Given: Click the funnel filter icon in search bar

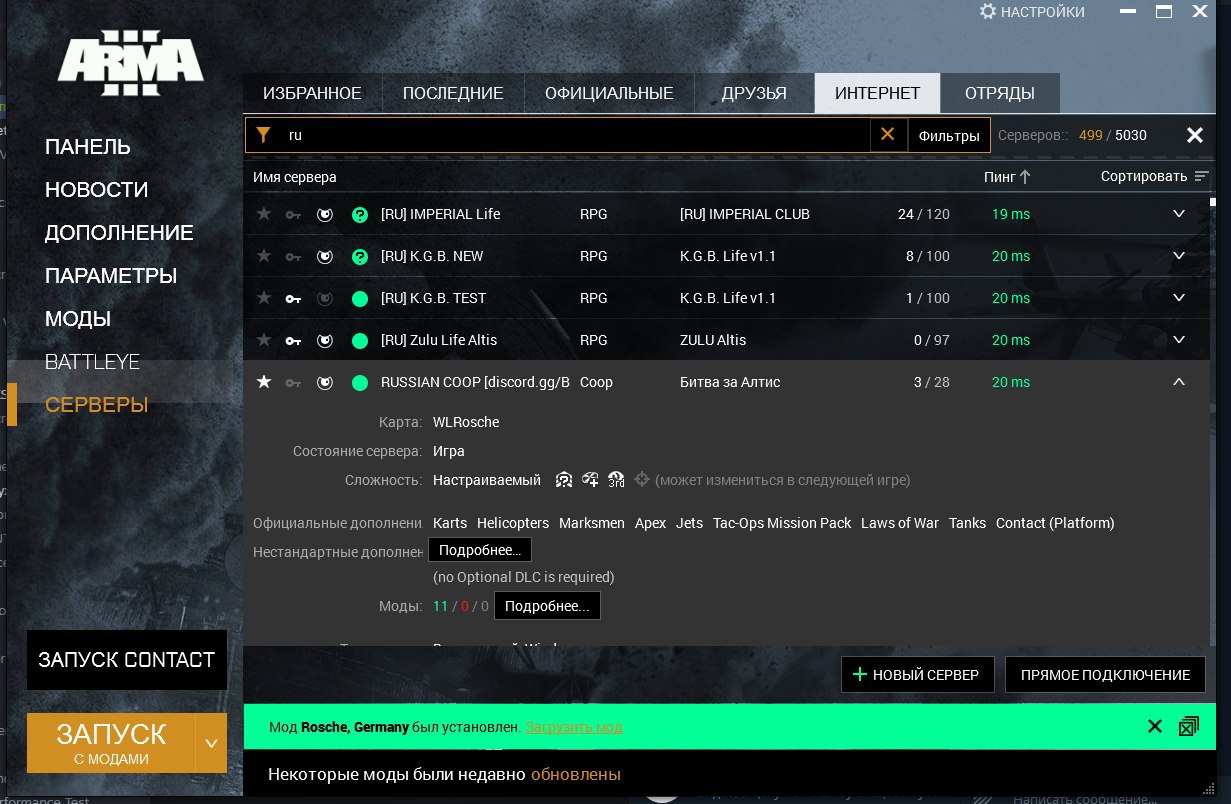Looking at the screenshot, I should (x=263, y=135).
